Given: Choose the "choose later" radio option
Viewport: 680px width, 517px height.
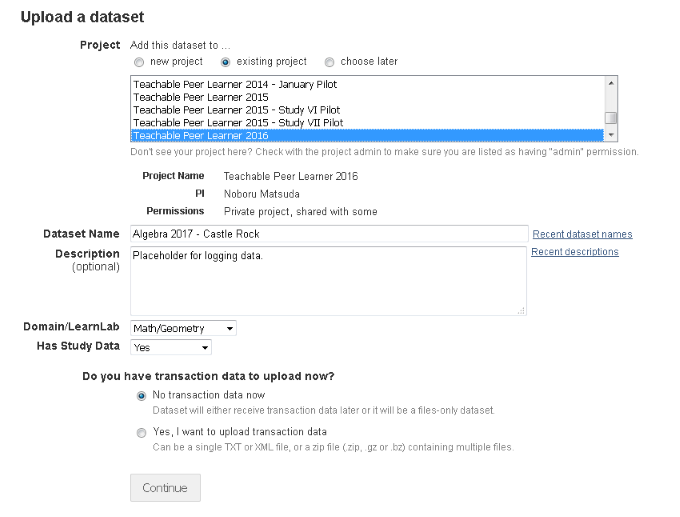Looking at the screenshot, I should 330,62.
